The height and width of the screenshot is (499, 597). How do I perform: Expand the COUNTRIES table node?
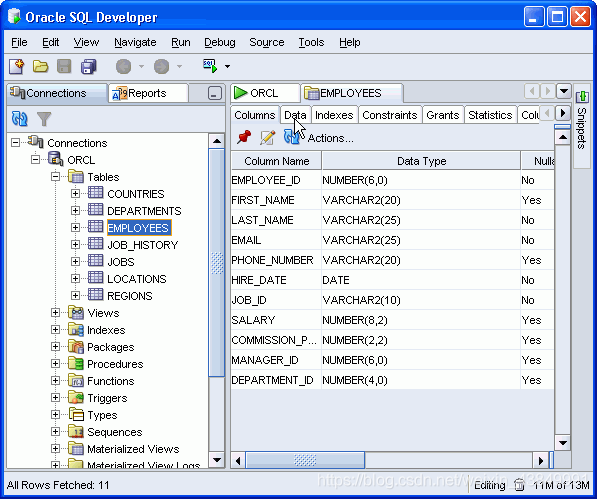(x=75, y=194)
